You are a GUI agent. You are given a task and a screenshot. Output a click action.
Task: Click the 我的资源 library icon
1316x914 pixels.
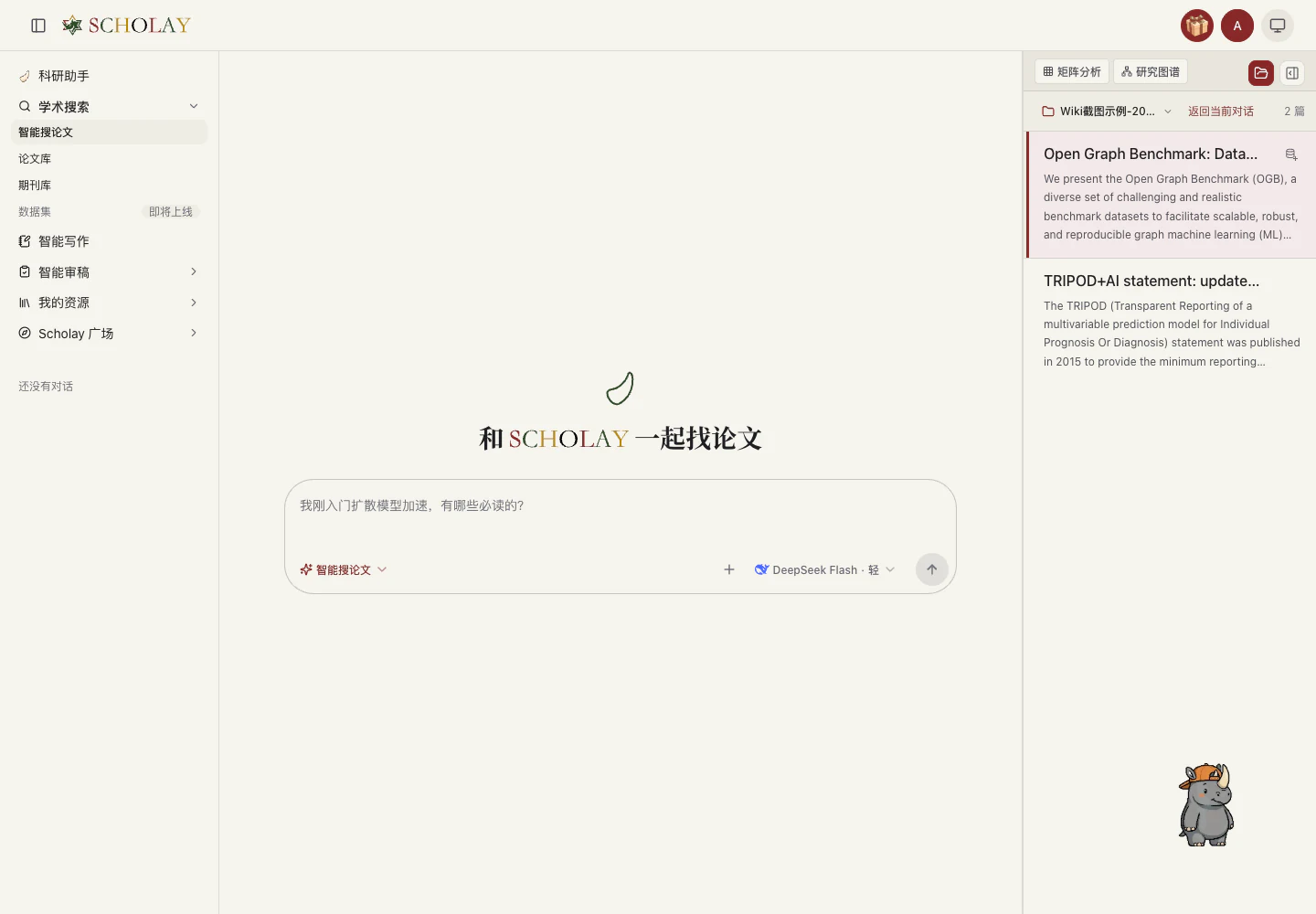[x=25, y=303]
